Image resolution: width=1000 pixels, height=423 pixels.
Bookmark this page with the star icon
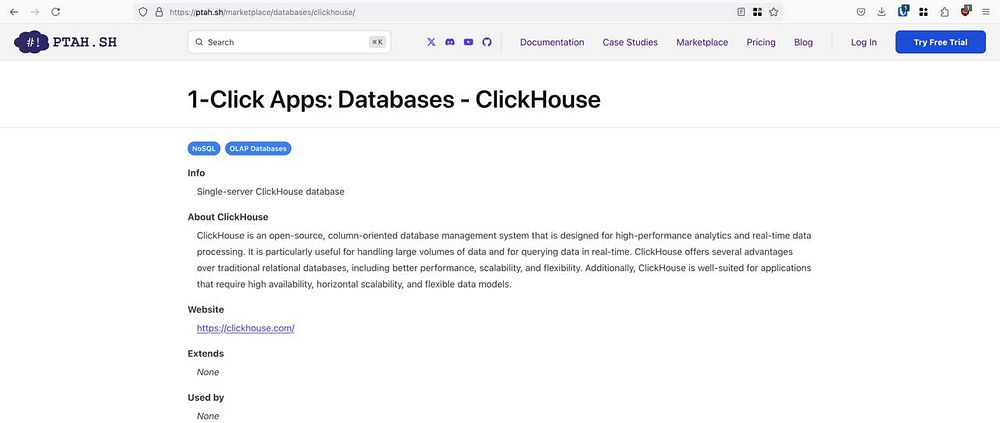[x=774, y=11]
